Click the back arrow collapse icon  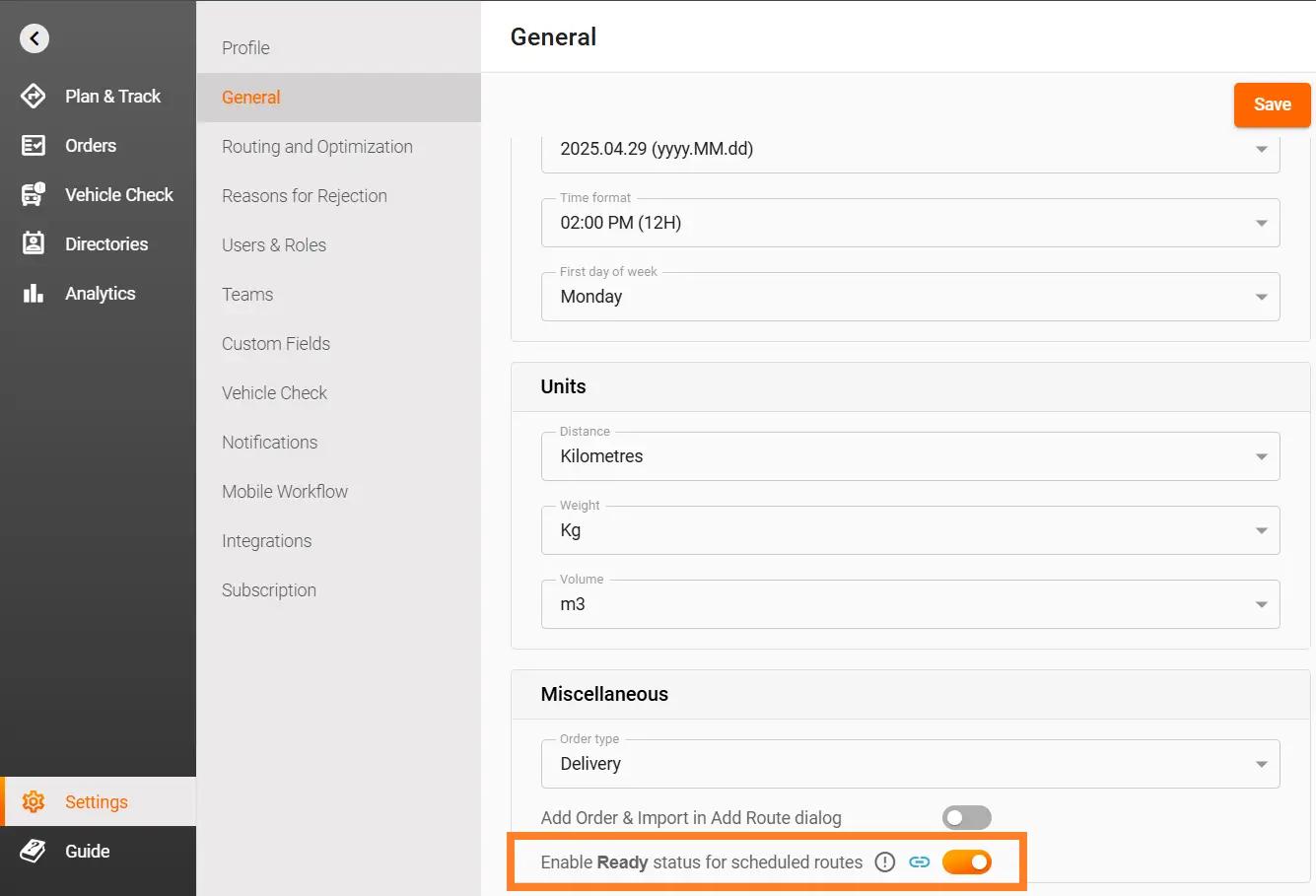pos(35,38)
